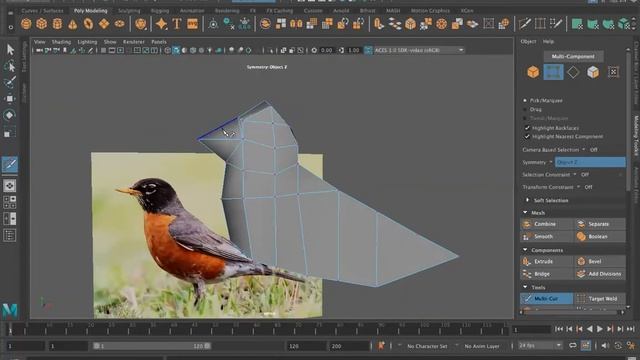
Task: Select the Drag radio option
Action: click(x=525, y=109)
